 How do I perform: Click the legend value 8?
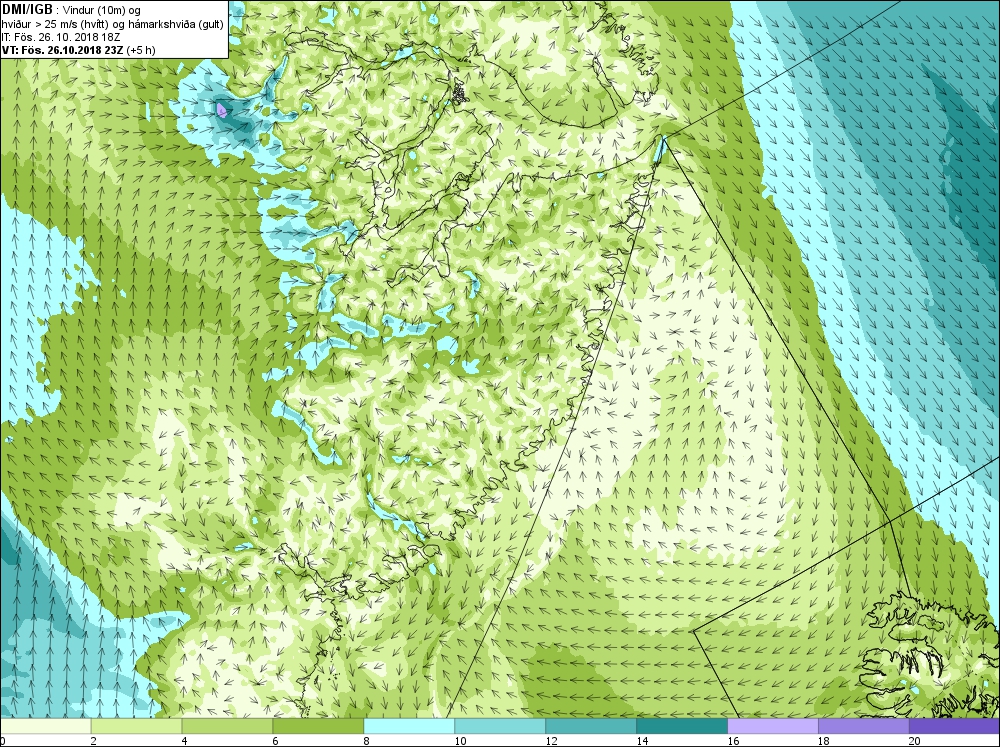[366, 741]
